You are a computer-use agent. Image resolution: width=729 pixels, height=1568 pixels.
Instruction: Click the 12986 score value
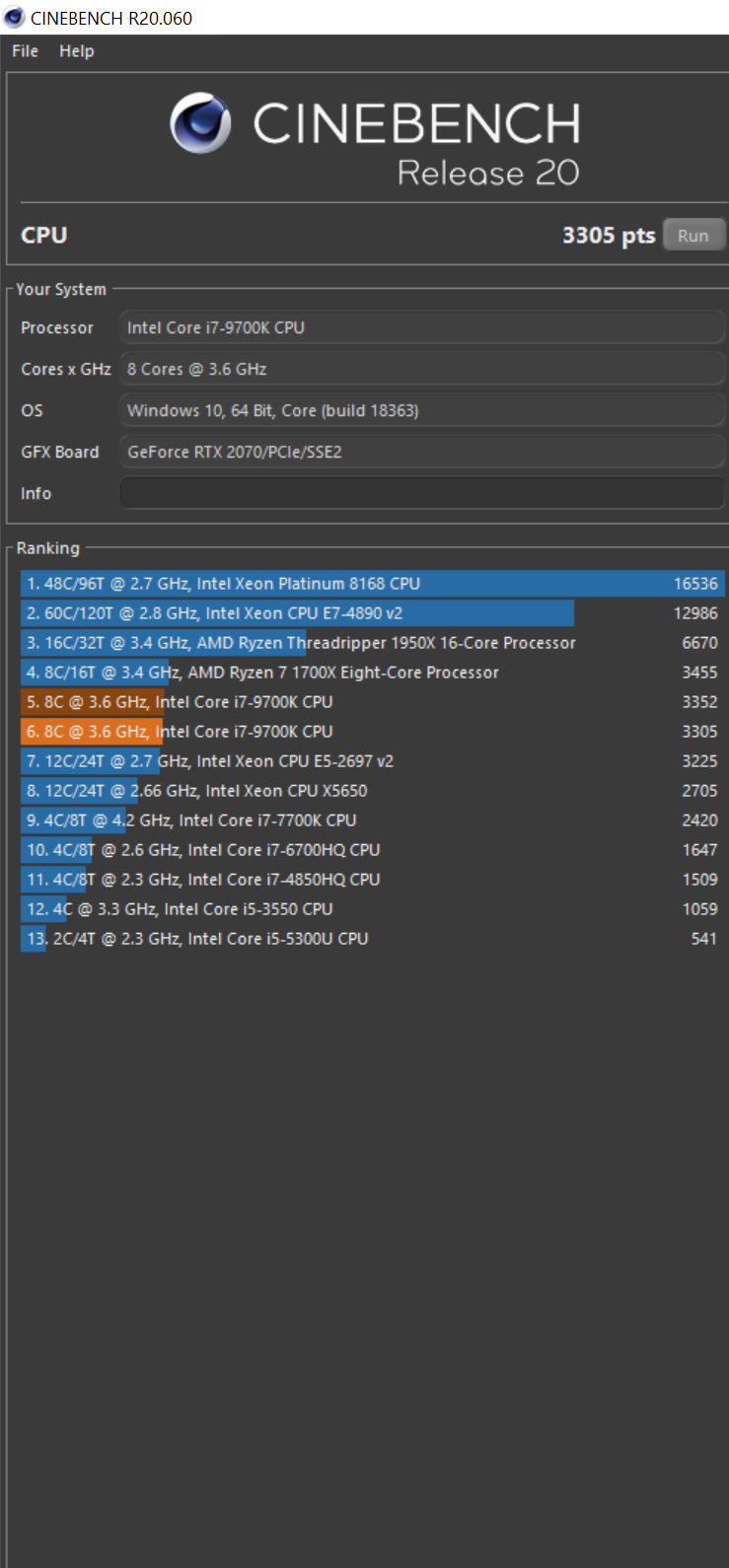click(x=695, y=613)
